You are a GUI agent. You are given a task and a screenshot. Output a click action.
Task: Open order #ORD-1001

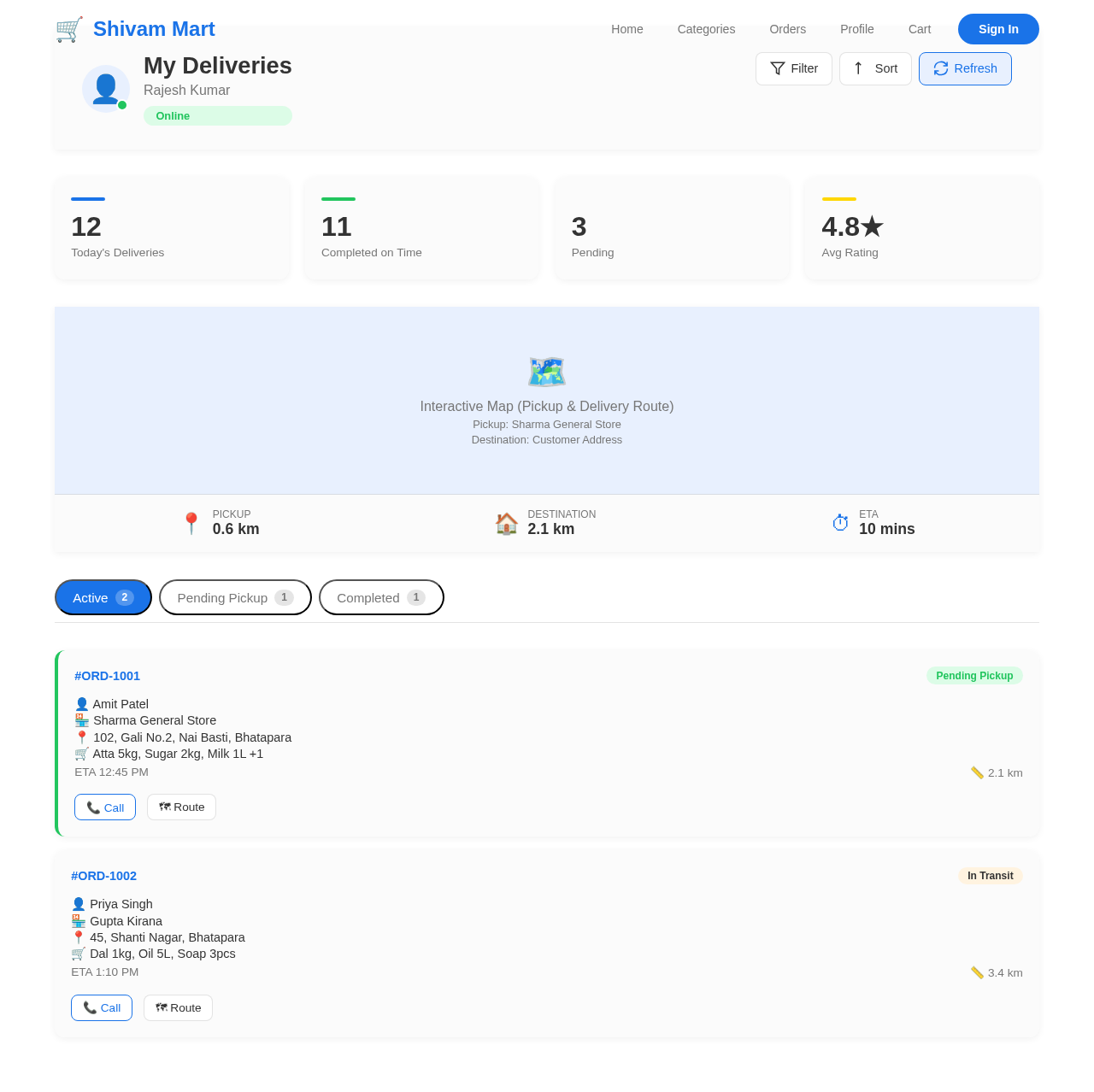point(108,676)
